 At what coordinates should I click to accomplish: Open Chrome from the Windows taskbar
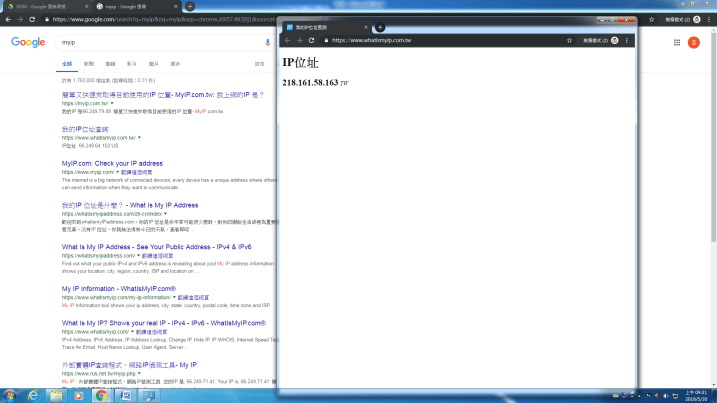click(101, 395)
